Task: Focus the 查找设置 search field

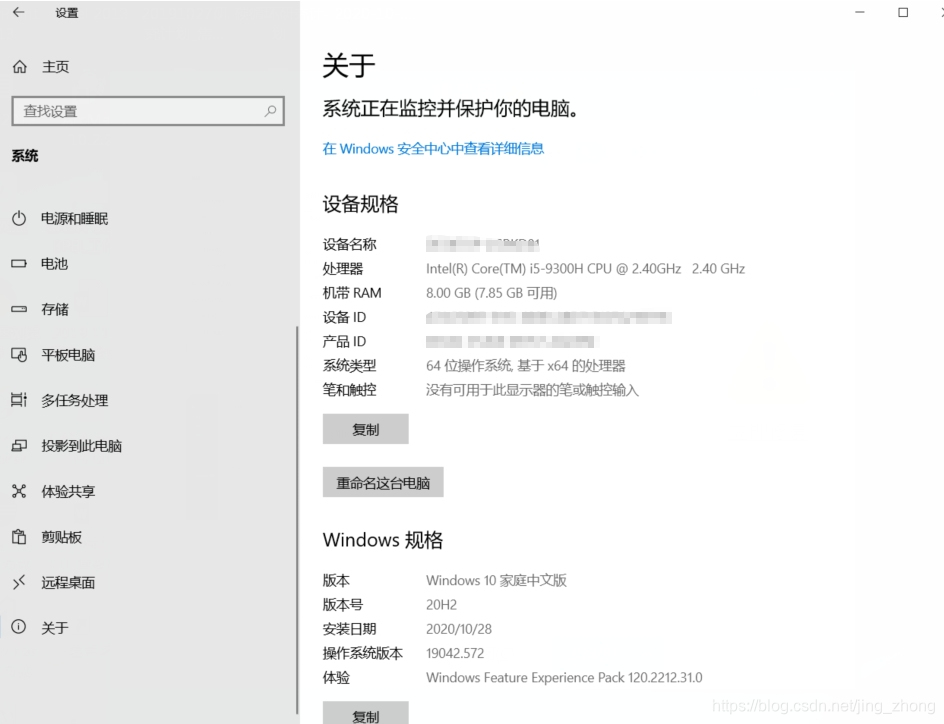Action: pos(148,111)
